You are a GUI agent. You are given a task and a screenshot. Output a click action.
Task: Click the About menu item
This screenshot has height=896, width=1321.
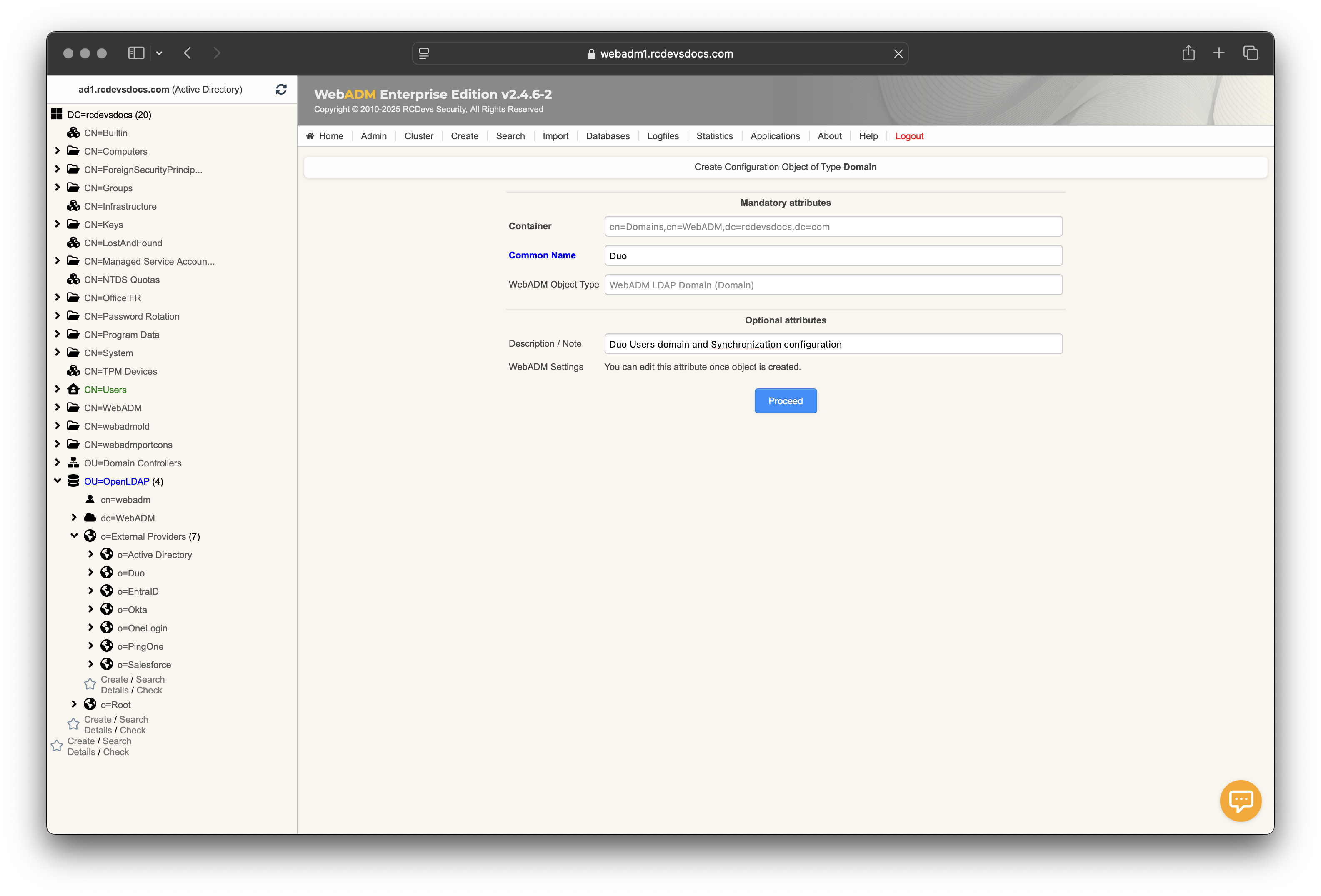click(829, 136)
